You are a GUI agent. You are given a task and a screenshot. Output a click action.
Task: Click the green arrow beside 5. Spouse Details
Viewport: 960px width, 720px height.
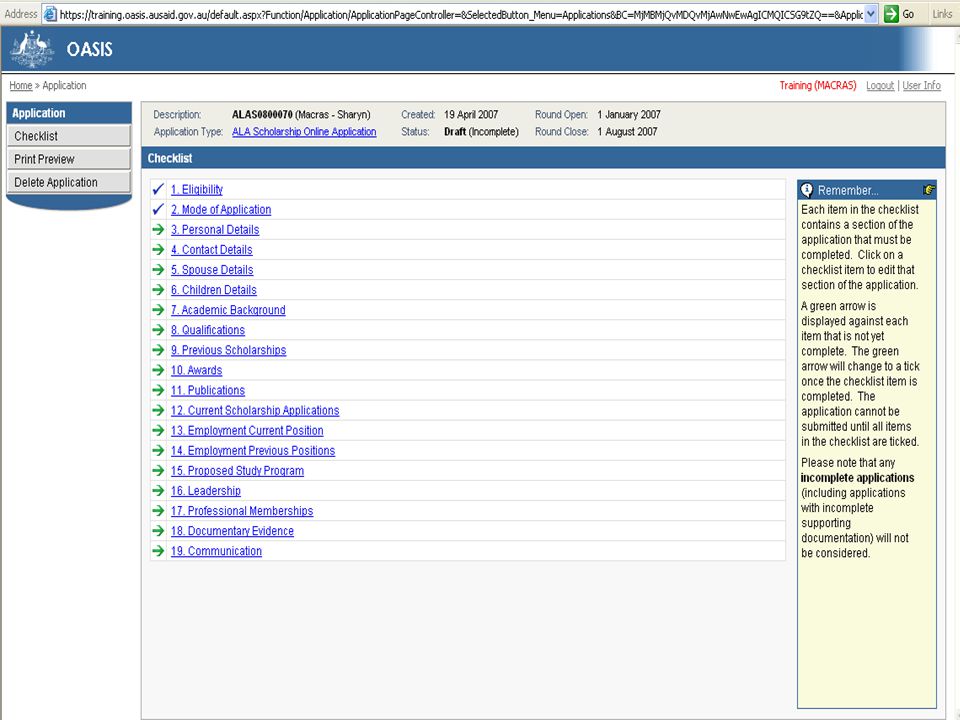[158, 269]
